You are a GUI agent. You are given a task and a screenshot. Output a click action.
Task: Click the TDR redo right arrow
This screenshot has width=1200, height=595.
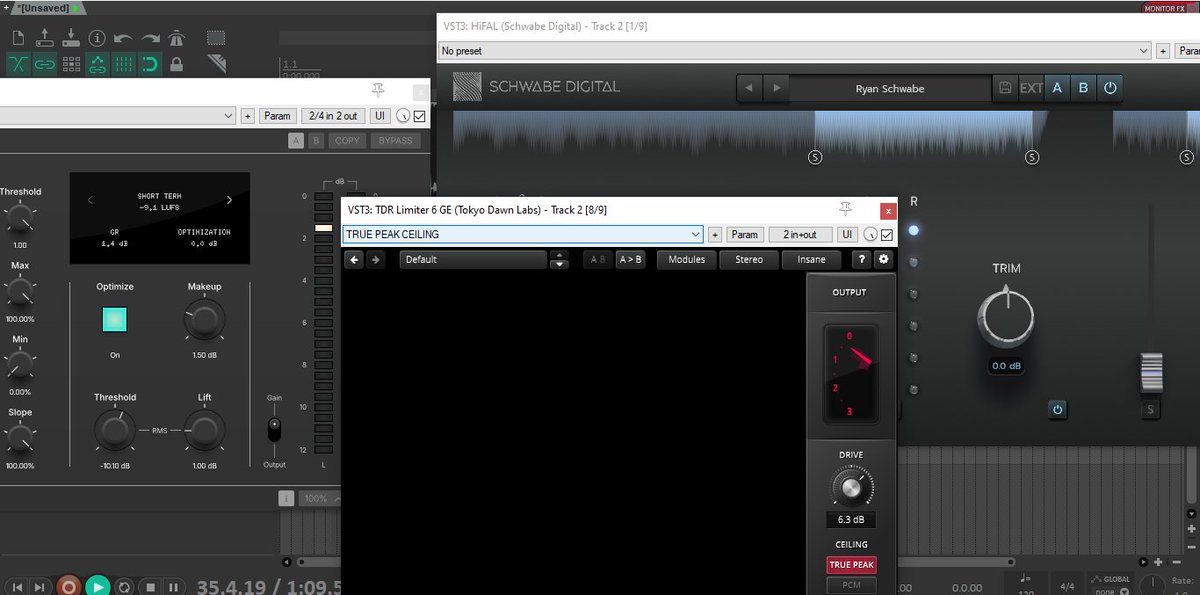click(x=375, y=259)
